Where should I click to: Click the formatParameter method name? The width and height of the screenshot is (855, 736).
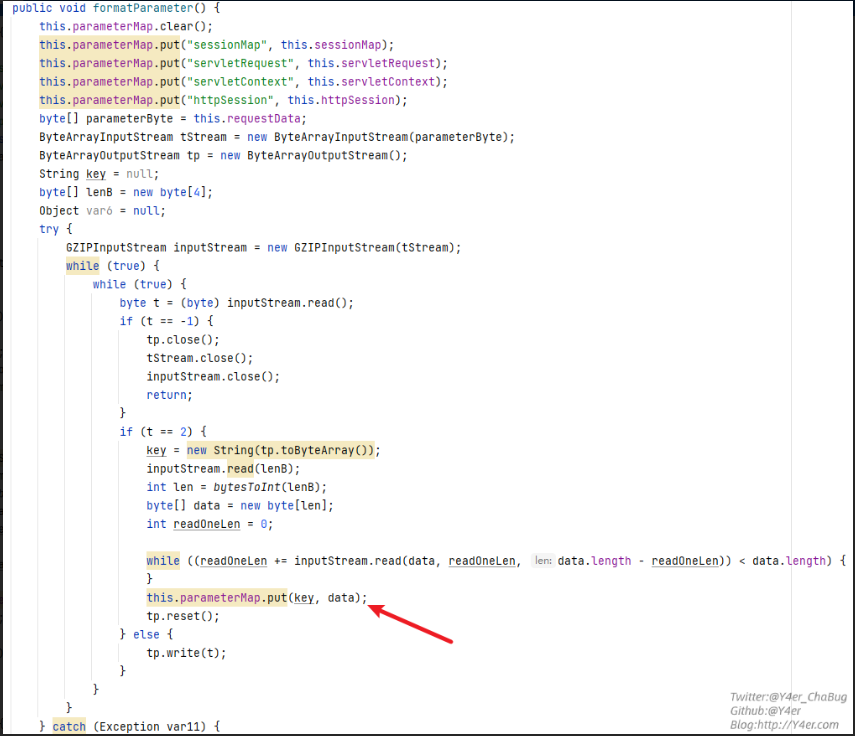point(143,8)
